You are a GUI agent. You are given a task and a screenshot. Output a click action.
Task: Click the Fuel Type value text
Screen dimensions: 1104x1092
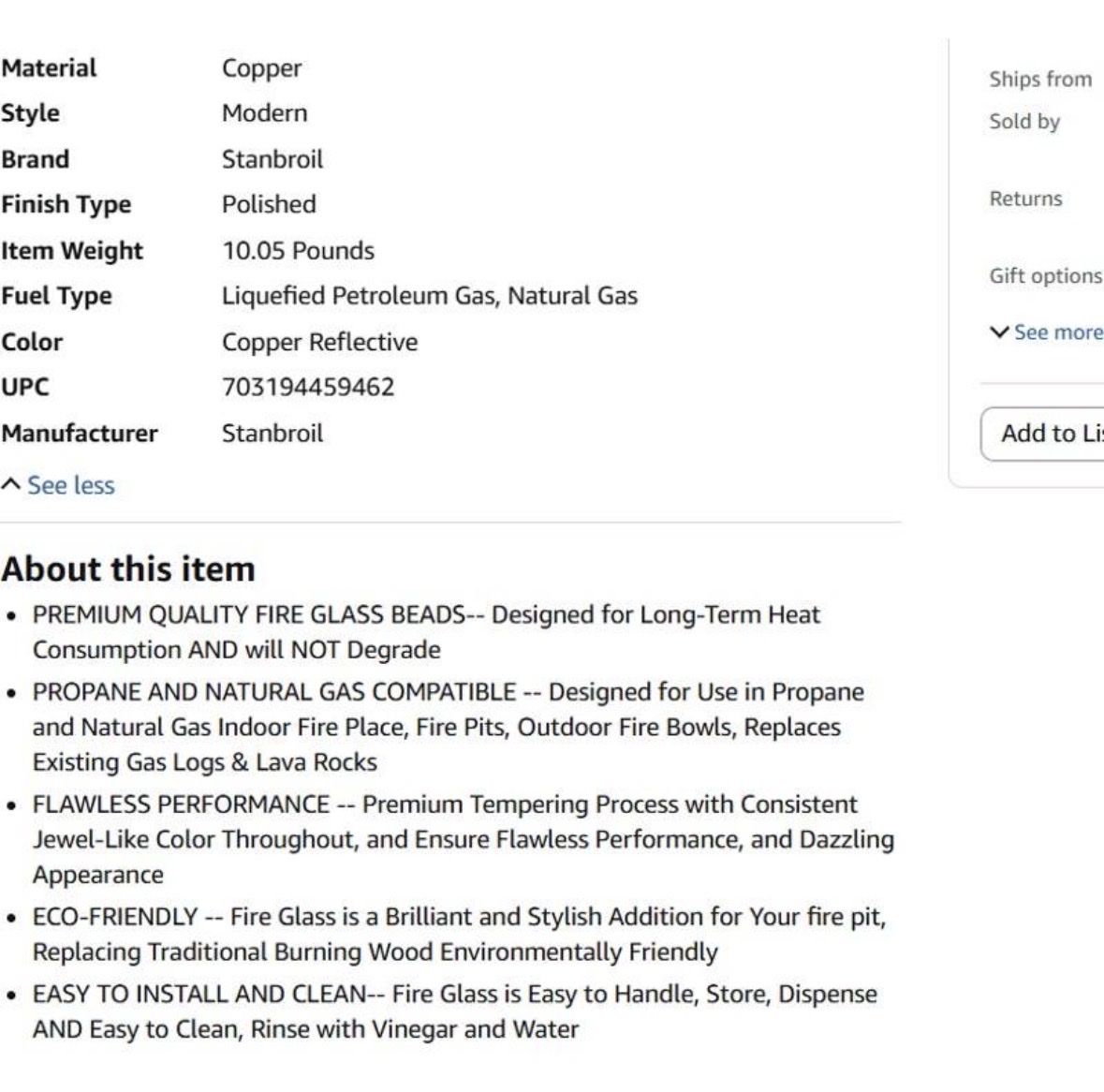click(x=430, y=296)
